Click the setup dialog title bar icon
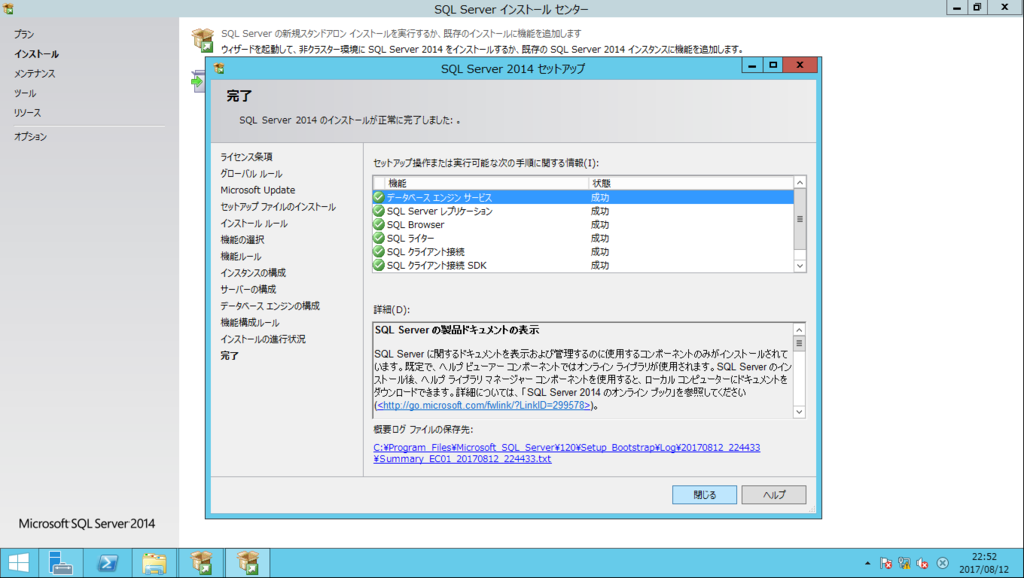The width and height of the screenshot is (1024, 578). click(219, 68)
